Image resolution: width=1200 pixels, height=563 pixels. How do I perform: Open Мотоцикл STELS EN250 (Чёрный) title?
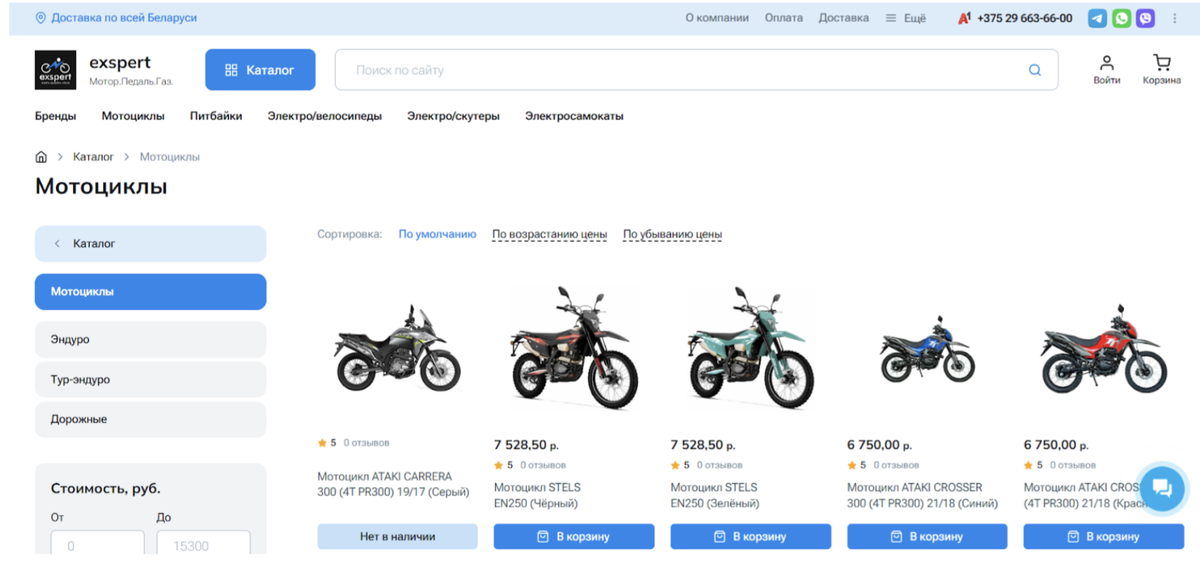tap(538, 495)
